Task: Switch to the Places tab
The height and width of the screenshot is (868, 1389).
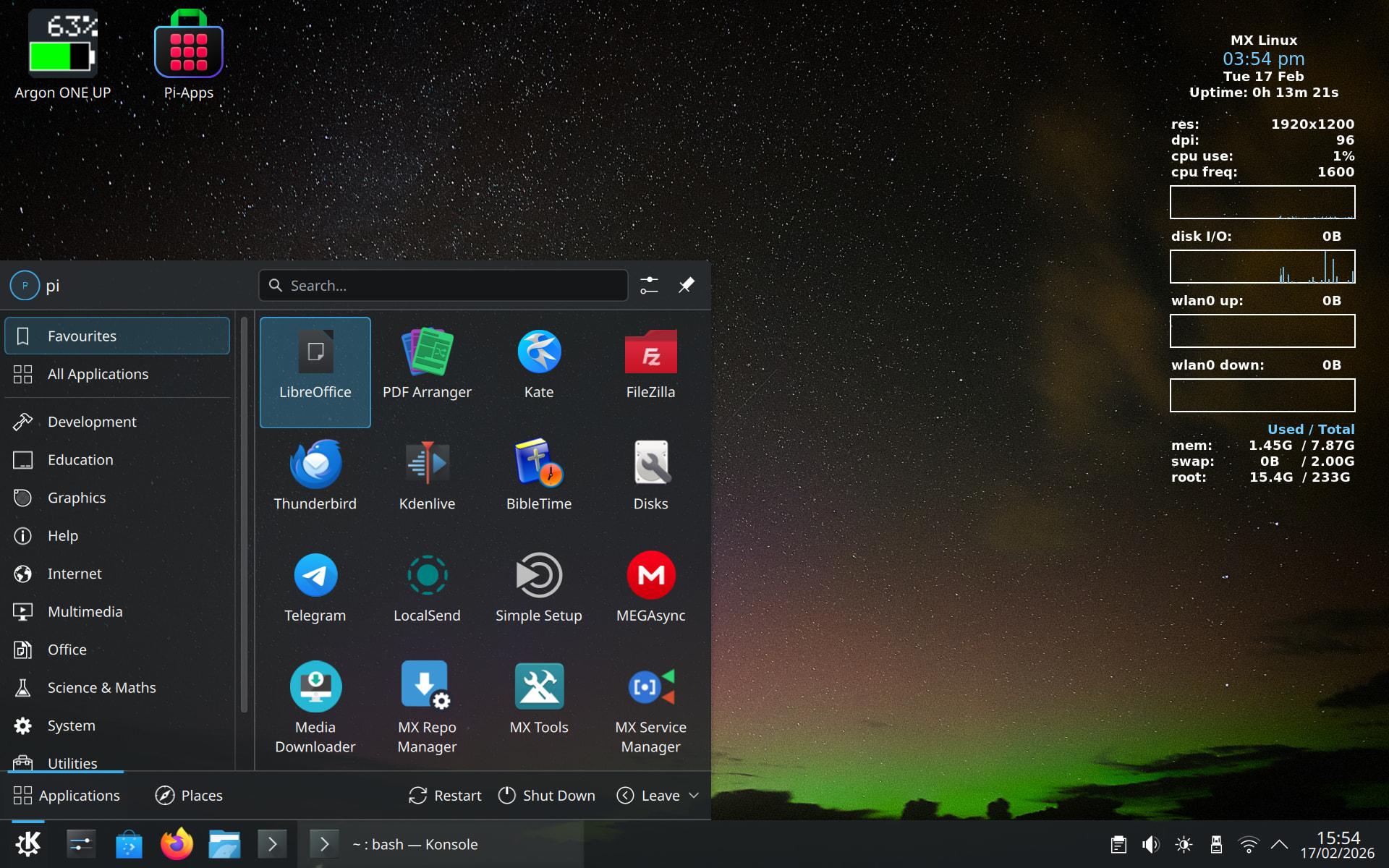Action: [x=189, y=795]
